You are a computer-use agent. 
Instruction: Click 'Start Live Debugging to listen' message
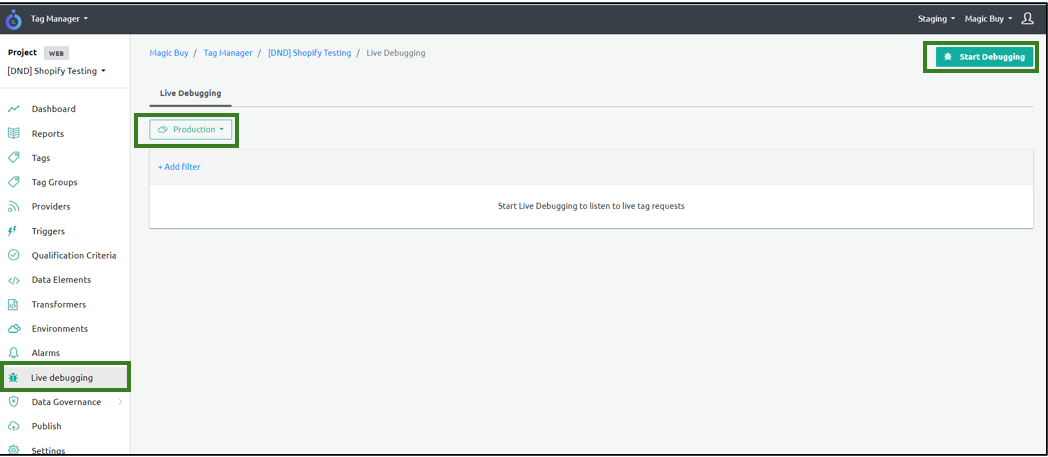[x=592, y=206]
